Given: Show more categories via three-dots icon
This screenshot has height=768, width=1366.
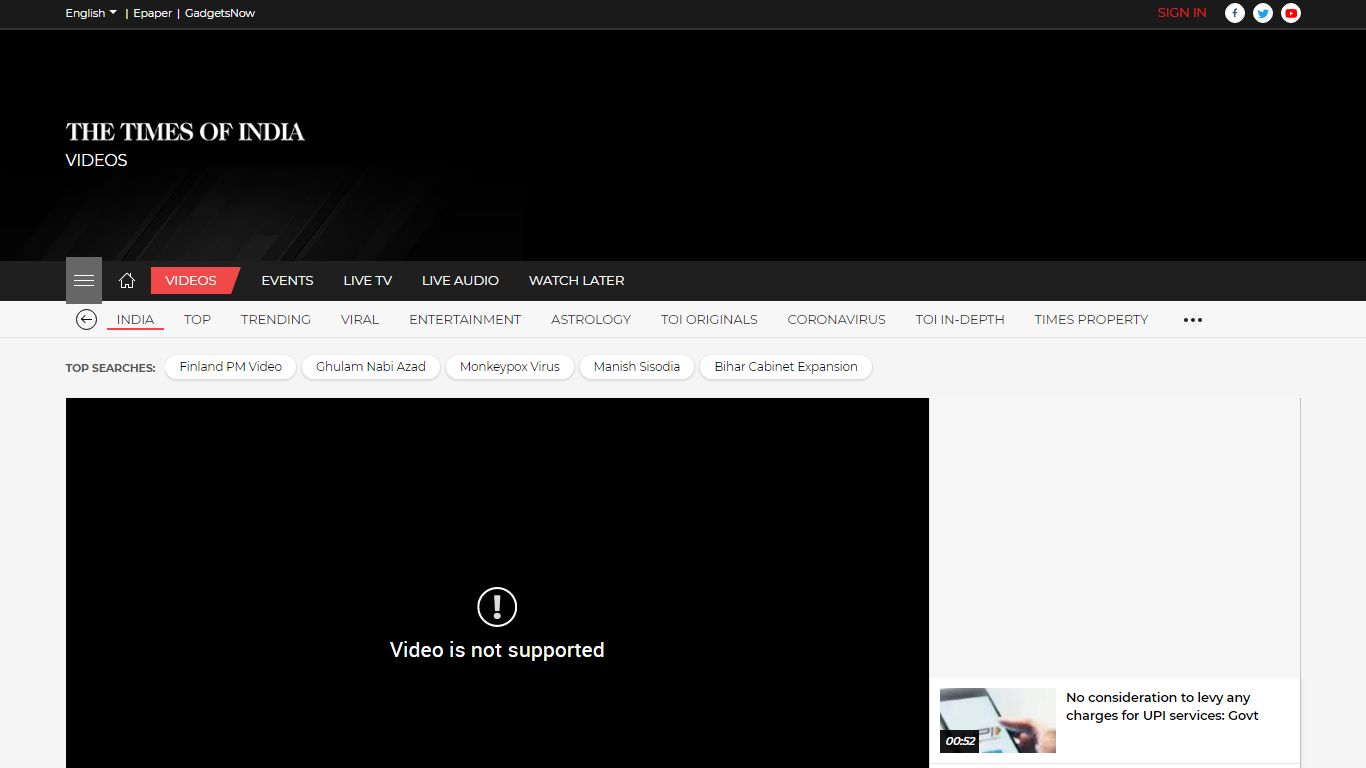Looking at the screenshot, I should pos(1193,320).
